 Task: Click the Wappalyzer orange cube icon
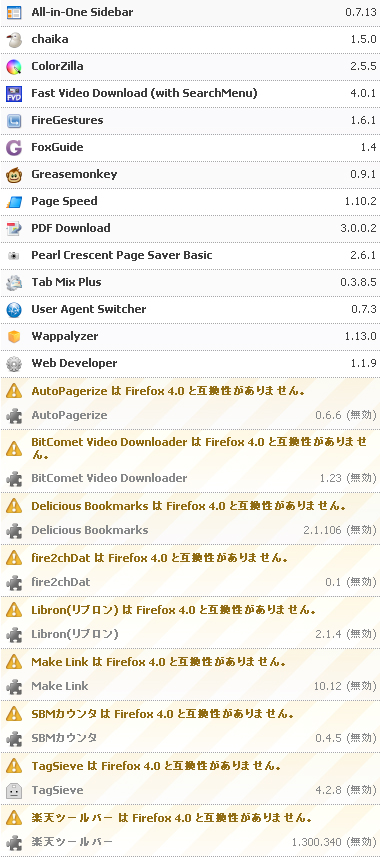(14, 337)
